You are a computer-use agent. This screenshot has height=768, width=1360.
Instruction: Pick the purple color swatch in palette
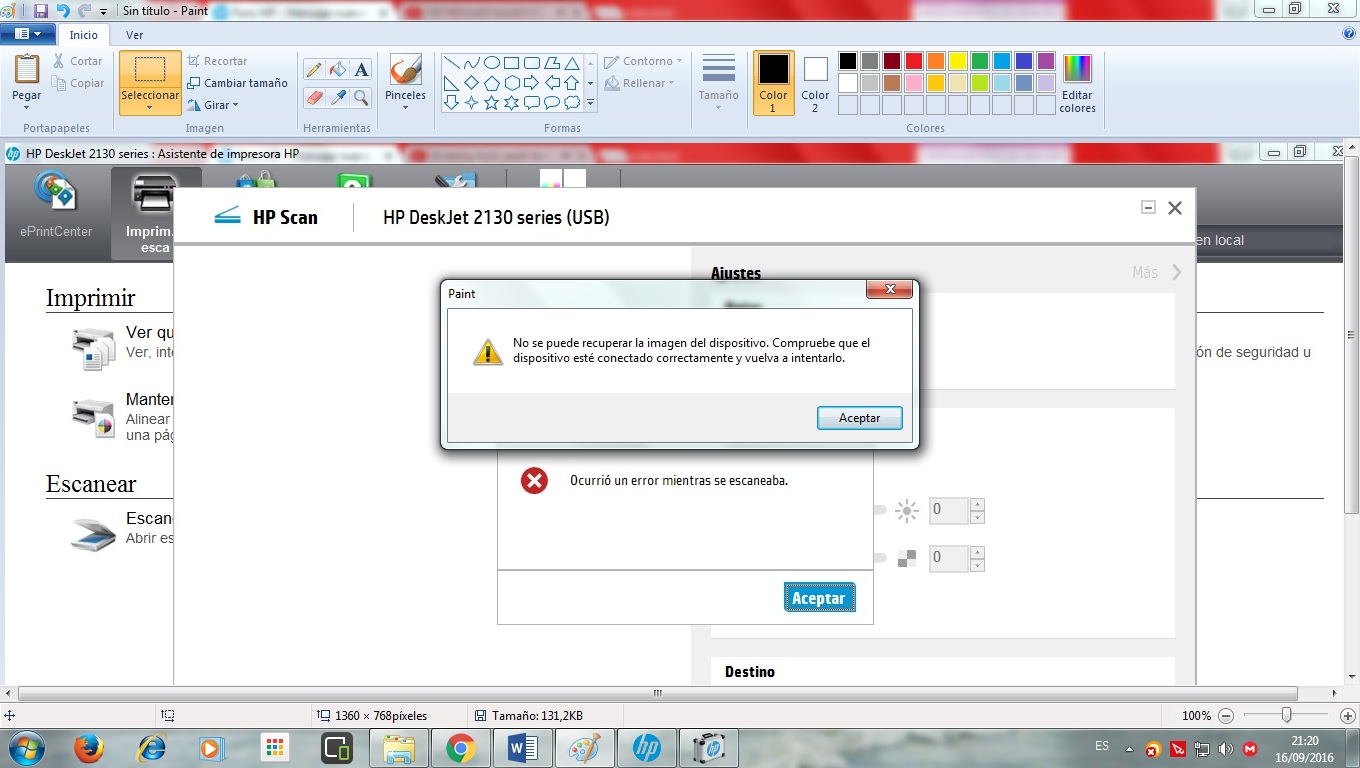1046,61
